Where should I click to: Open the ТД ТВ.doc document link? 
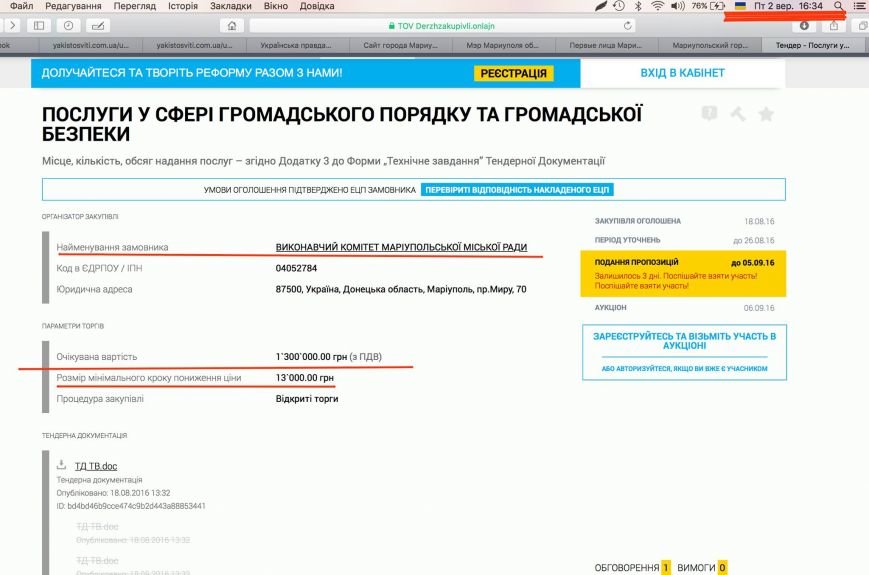(96, 466)
